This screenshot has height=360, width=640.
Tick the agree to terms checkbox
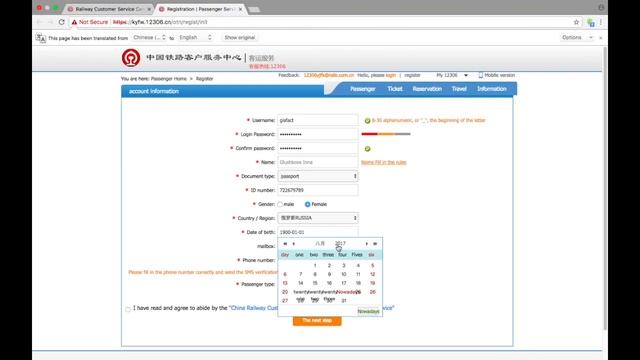[128, 309]
